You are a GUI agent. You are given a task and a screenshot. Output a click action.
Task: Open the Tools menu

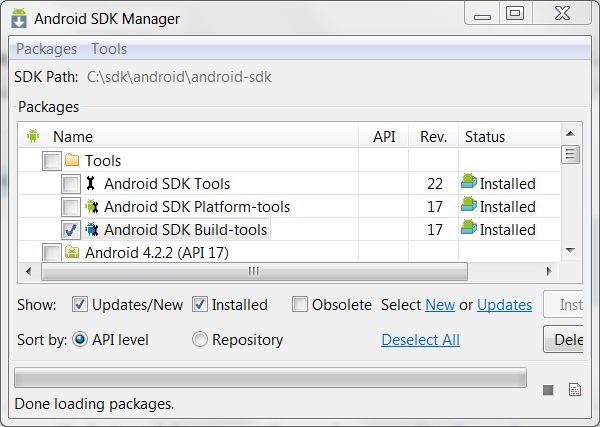(109, 49)
